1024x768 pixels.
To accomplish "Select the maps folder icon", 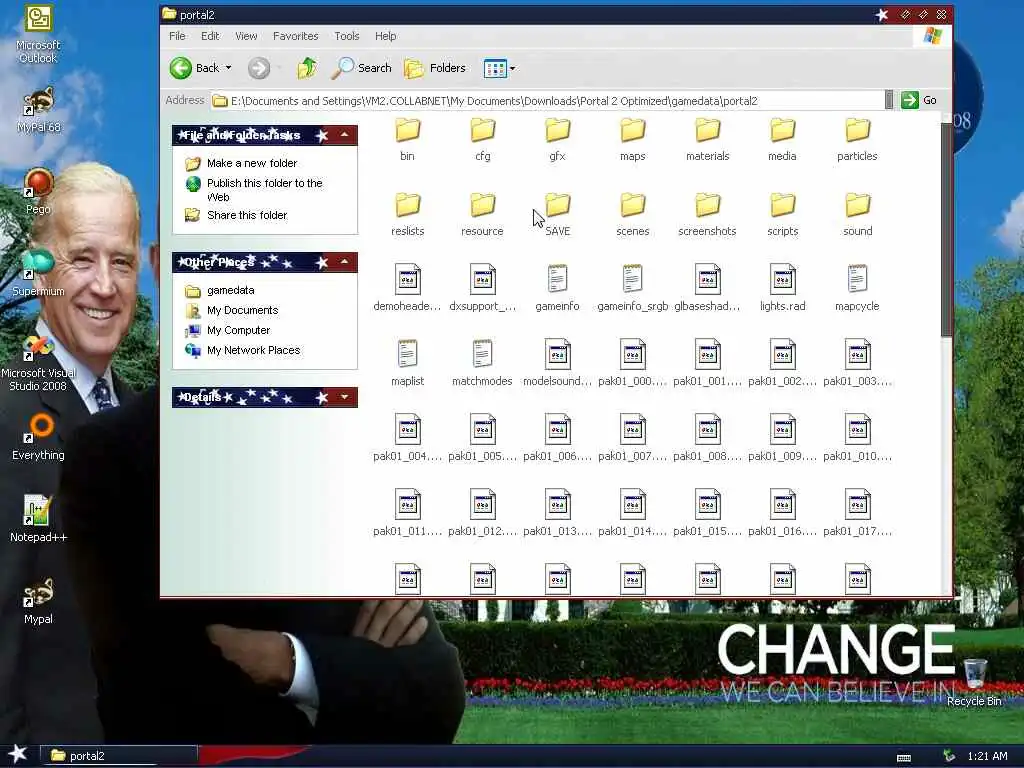I will [x=633, y=130].
